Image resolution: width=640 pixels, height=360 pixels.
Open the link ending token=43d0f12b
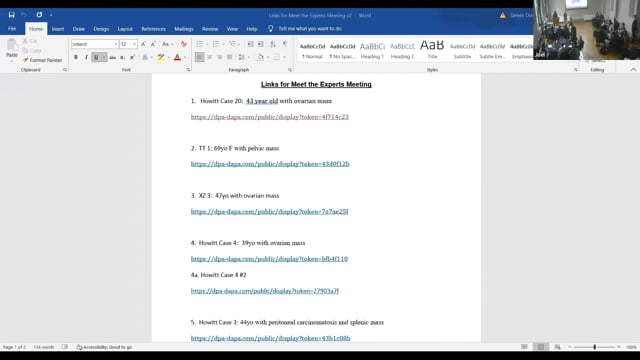click(270, 164)
